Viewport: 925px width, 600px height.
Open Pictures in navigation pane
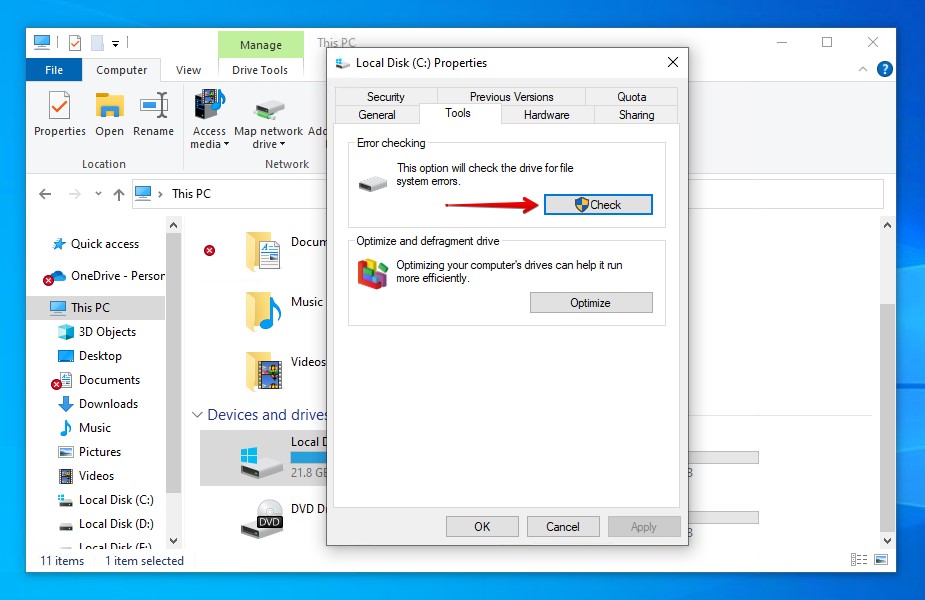[x=89, y=452]
